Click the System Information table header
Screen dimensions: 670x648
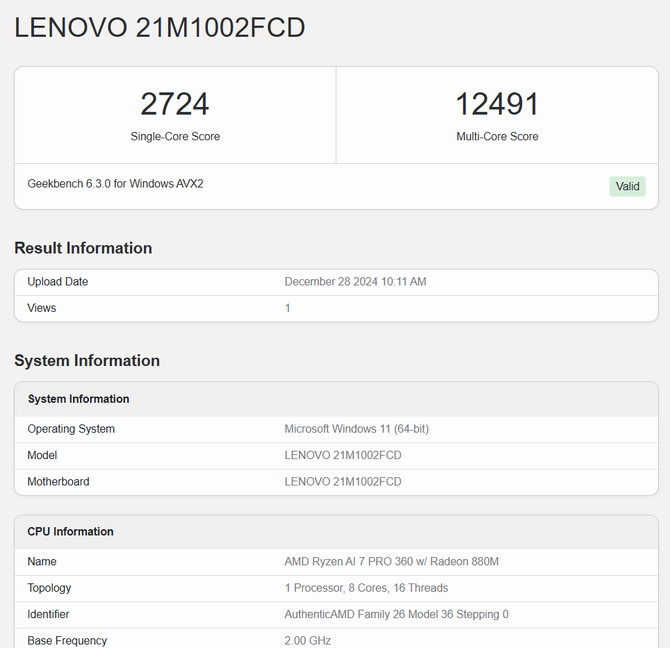pos(336,399)
